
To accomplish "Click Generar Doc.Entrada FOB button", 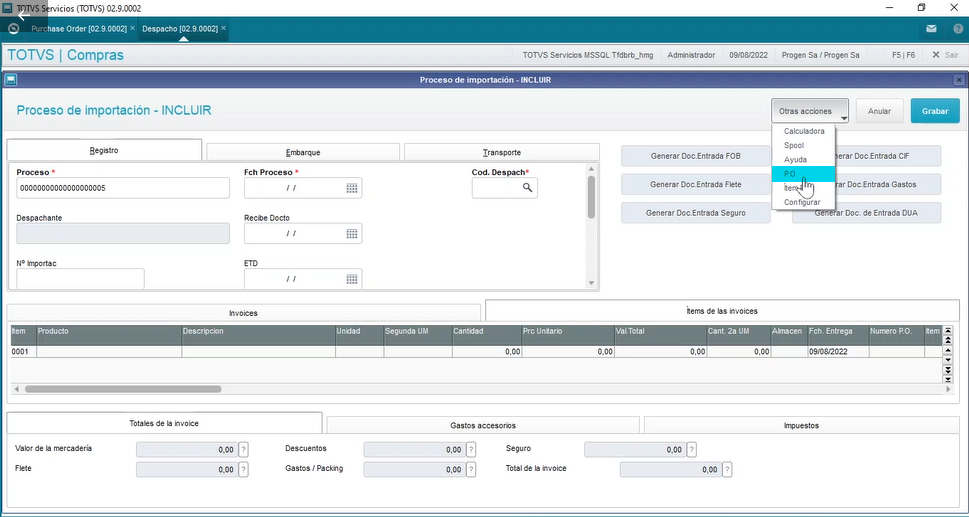I will click(x=696, y=156).
